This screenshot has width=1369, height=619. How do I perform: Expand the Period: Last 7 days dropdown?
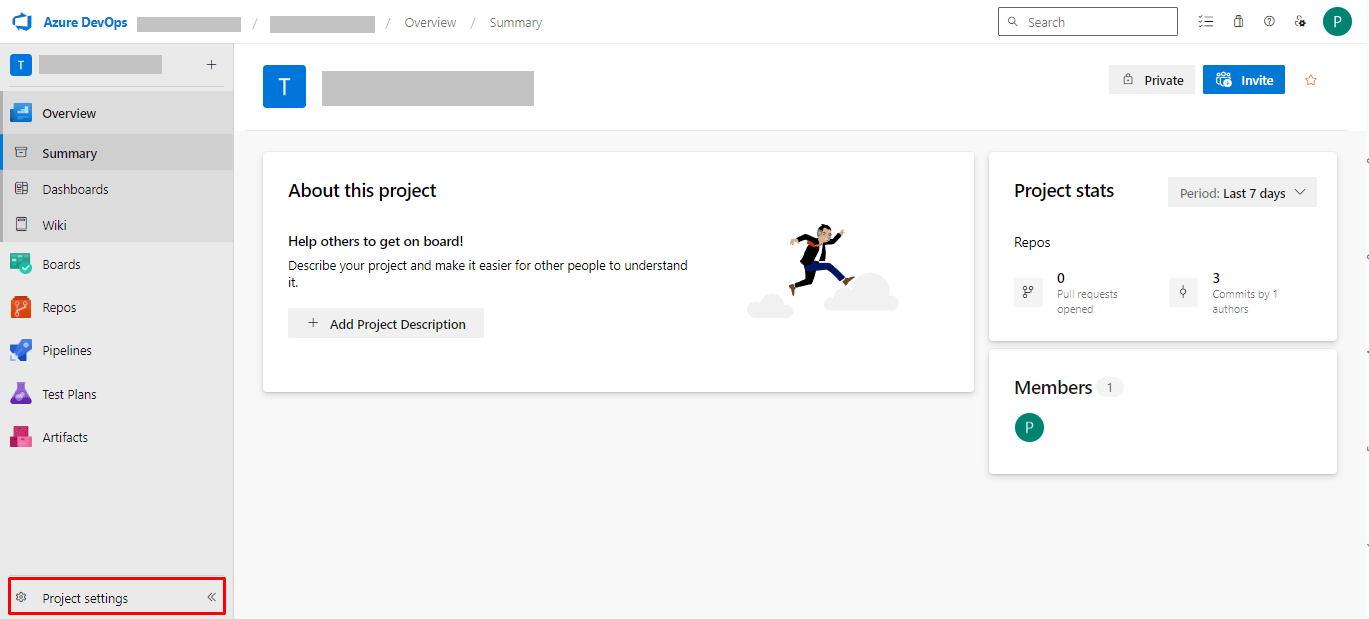[1242, 193]
